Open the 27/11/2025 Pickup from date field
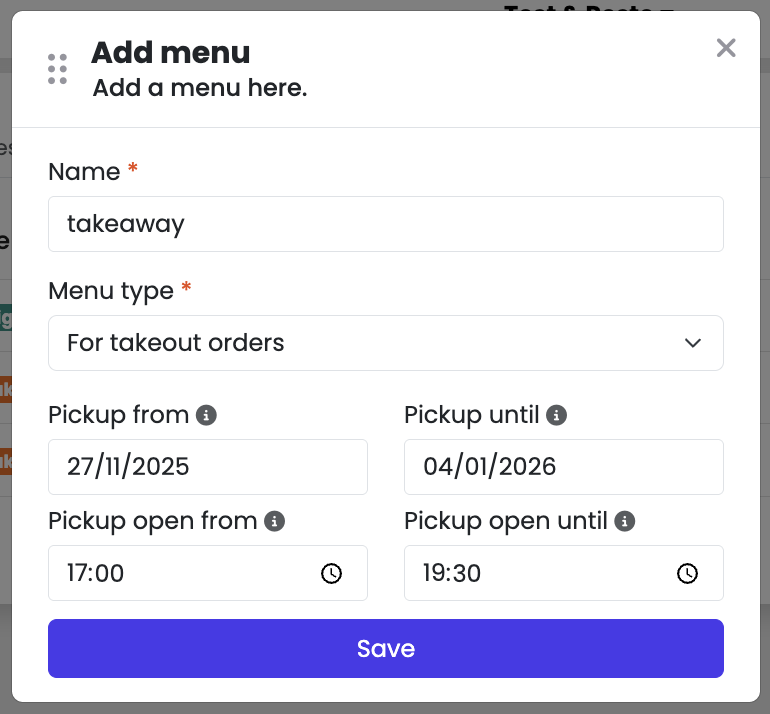This screenshot has width=770, height=714. (208, 467)
